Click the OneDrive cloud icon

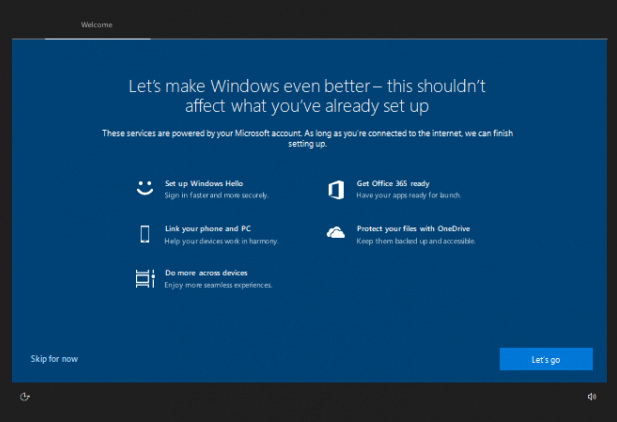click(x=336, y=233)
